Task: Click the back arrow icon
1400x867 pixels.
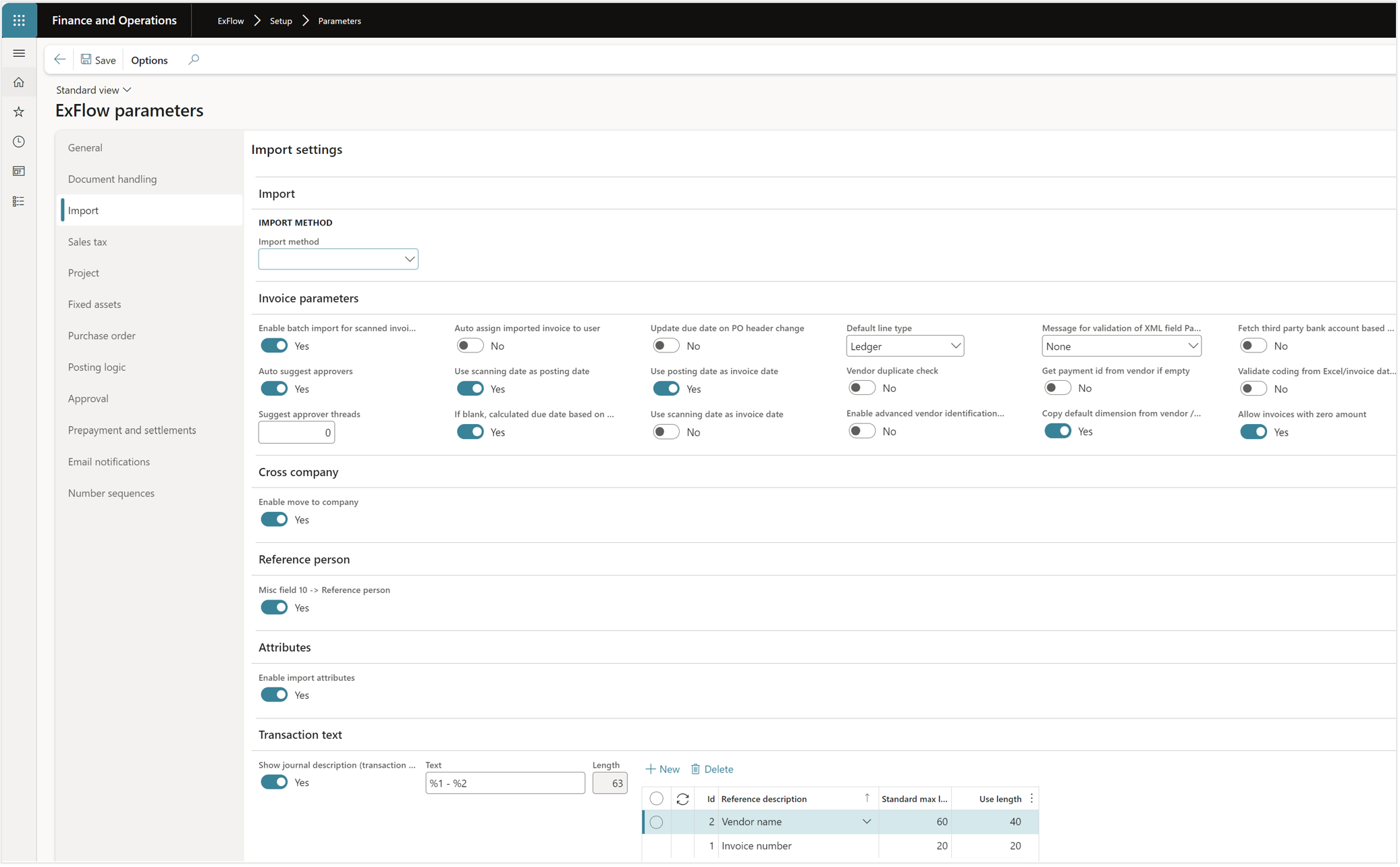Action: [60, 59]
